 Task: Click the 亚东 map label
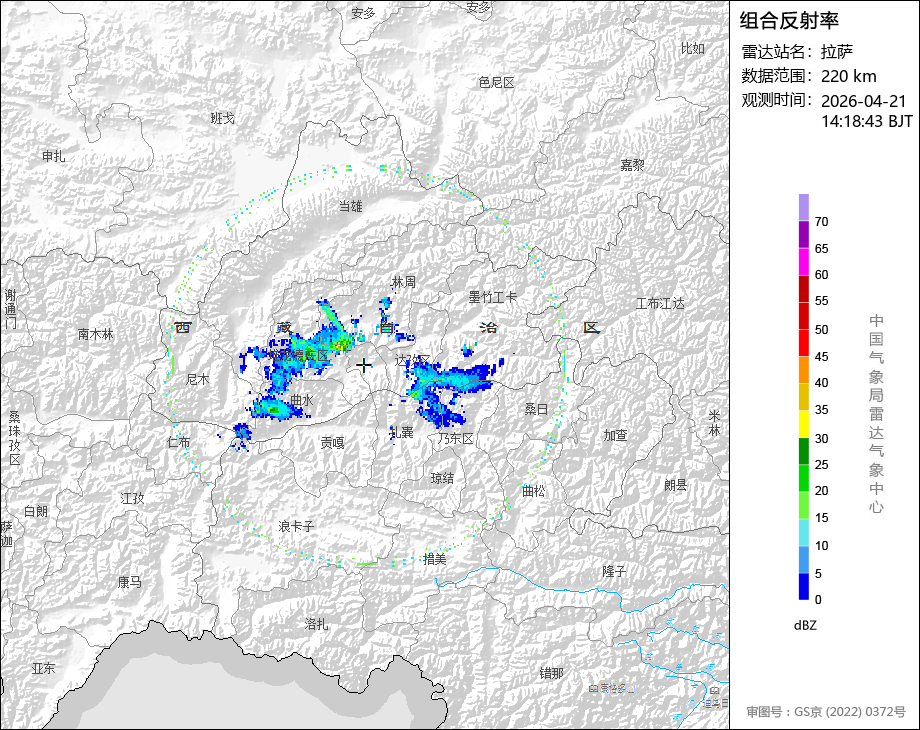tap(43, 668)
